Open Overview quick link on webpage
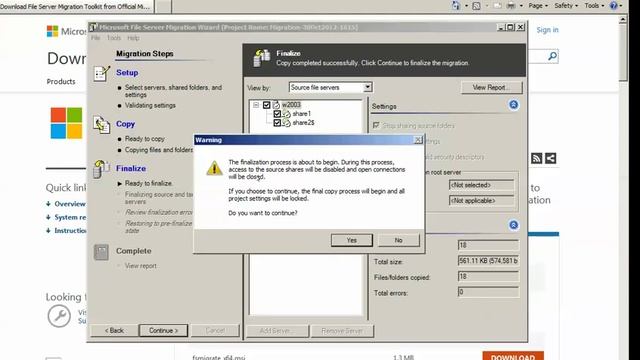The height and width of the screenshot is (360, 640). (x=70, y=204)
